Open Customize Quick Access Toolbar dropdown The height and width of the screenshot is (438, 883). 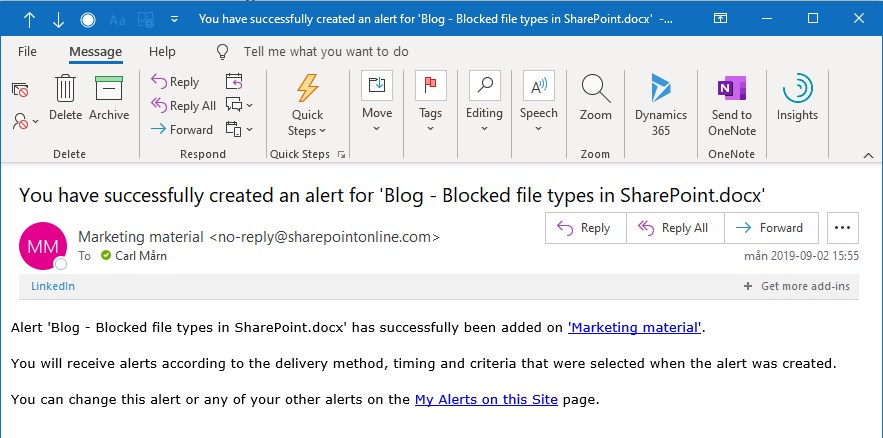click(175, 19)
